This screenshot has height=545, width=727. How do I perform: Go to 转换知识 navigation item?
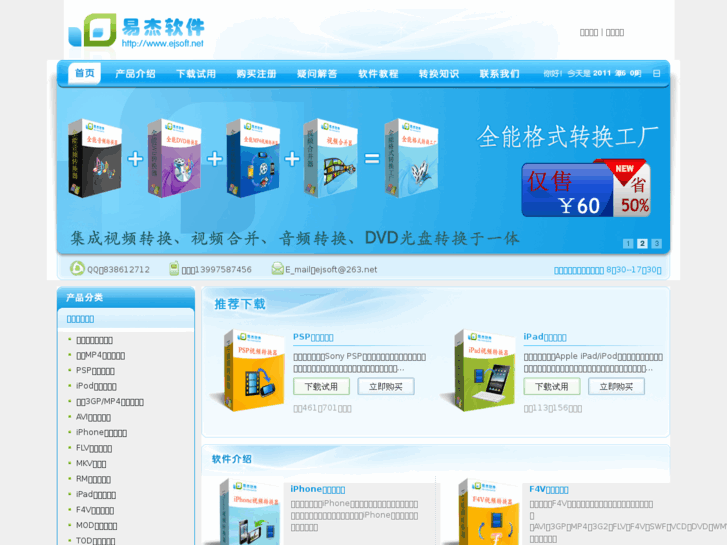pyautogui.click(x=439, y=74)
